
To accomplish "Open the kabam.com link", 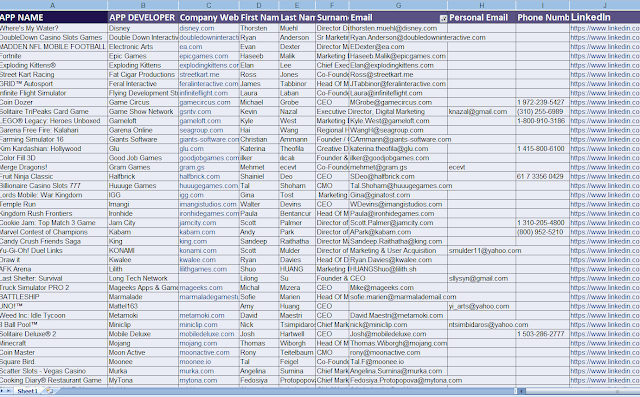I will click(197, 232).
